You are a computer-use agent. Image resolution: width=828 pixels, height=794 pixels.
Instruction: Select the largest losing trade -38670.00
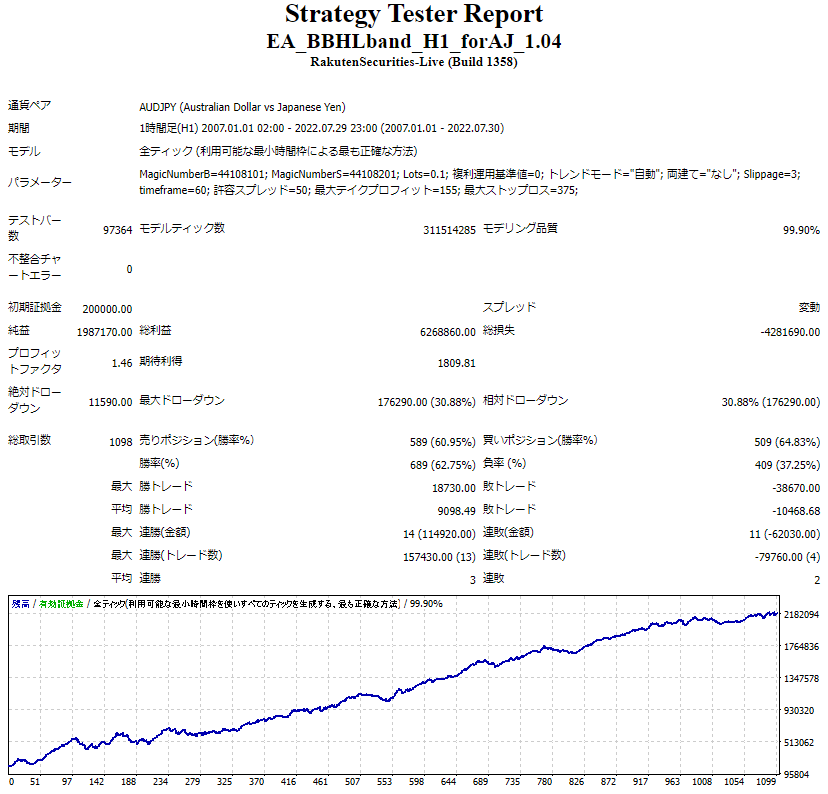coord(796,488)
